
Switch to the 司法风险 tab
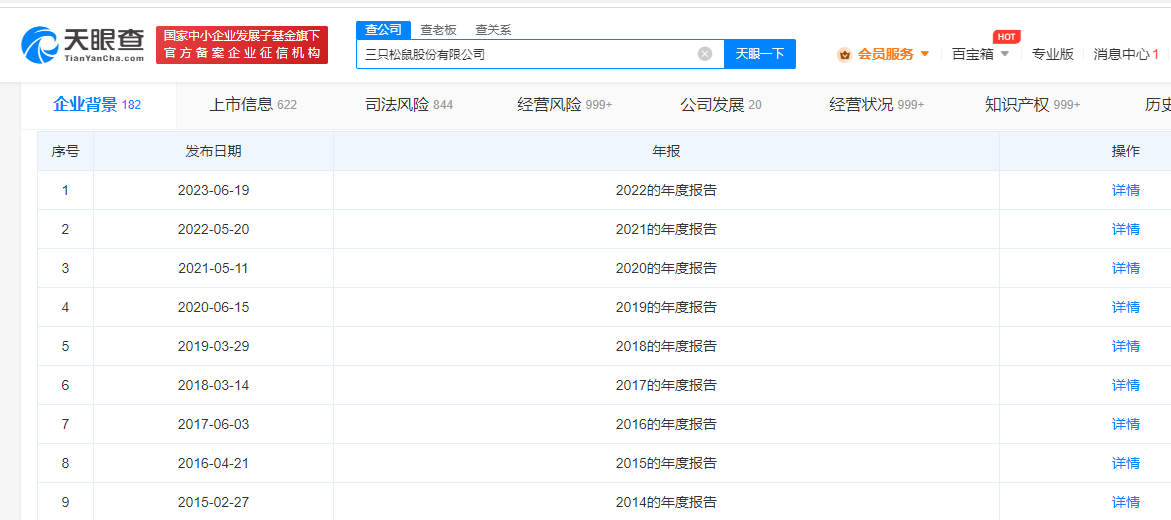click(409, 105)
